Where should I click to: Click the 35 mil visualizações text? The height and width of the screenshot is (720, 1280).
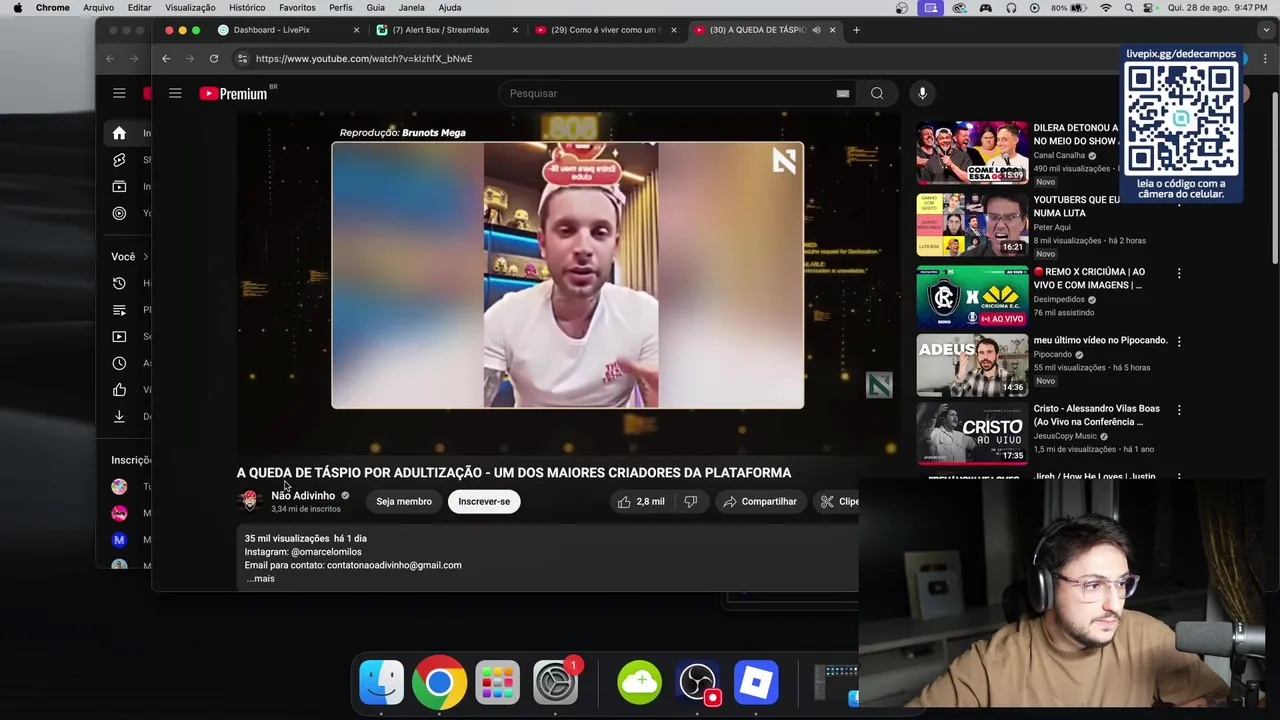(x=287, y=538)
